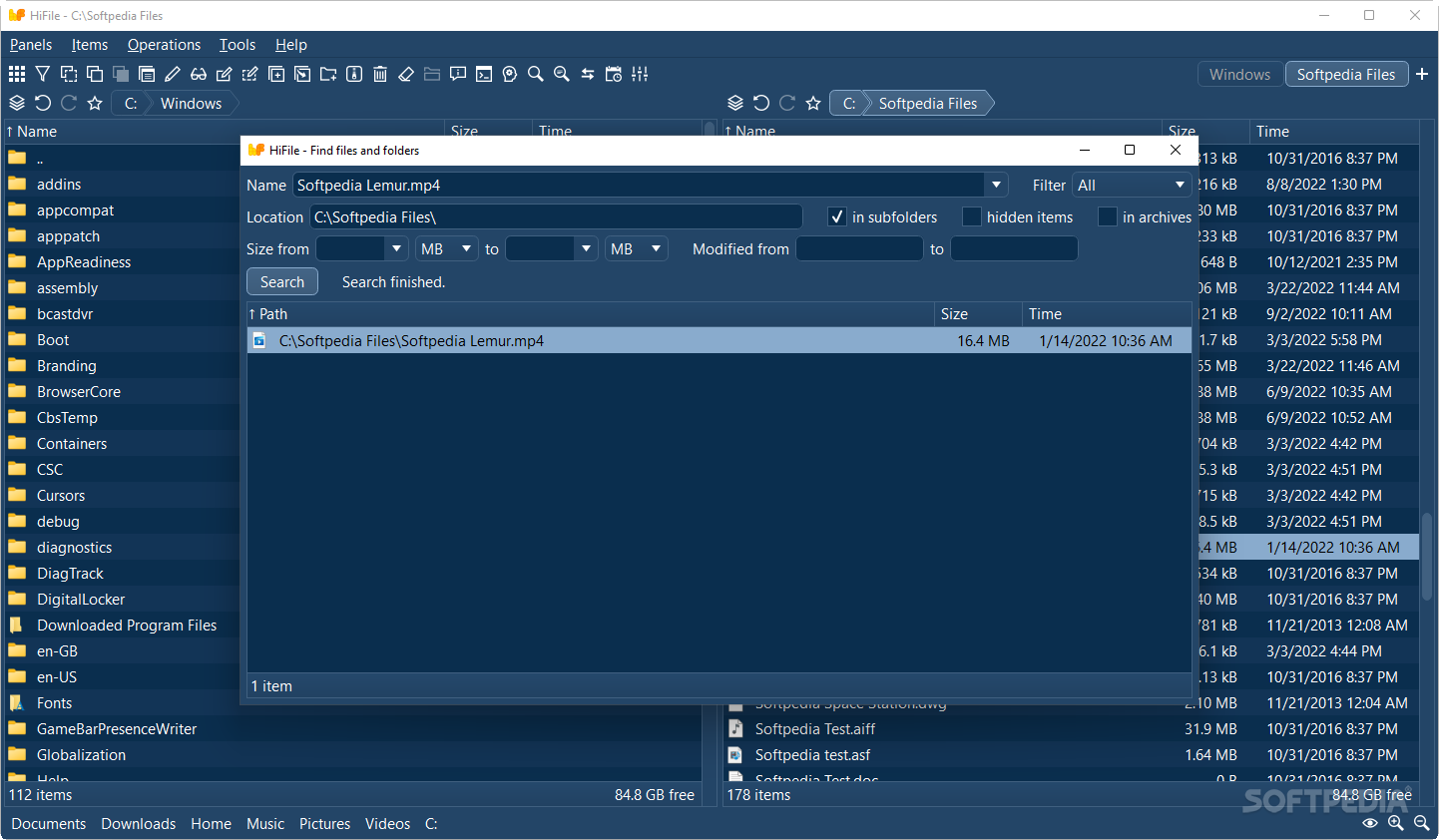Open the second MB unit dropdown
Image resolution: width=1439 pixels, height=840 pixels.
tap(636, 248)
